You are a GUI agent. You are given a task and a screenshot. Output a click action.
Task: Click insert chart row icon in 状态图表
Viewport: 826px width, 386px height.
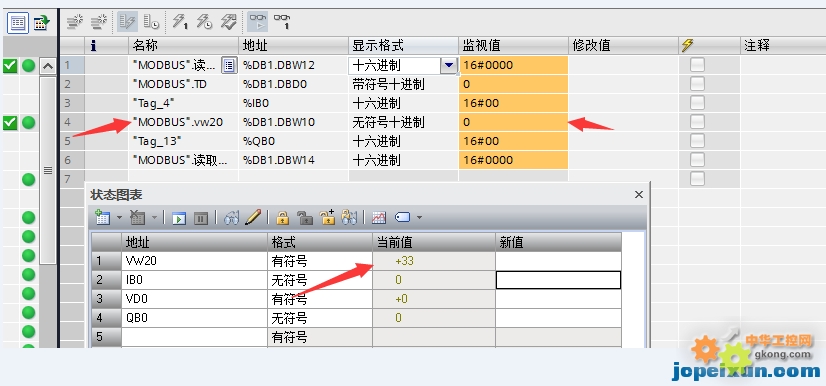[x=102, y=217]
